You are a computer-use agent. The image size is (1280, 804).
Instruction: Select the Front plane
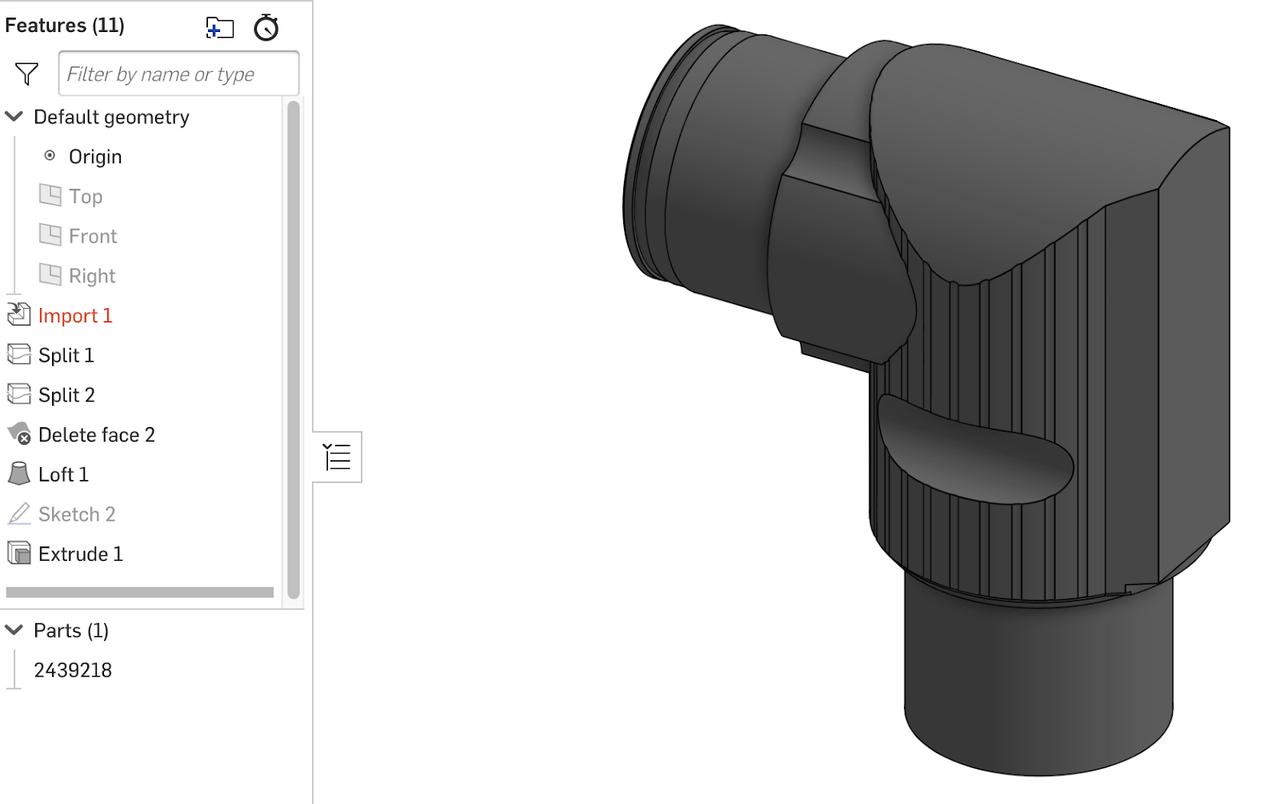(90, 236)
